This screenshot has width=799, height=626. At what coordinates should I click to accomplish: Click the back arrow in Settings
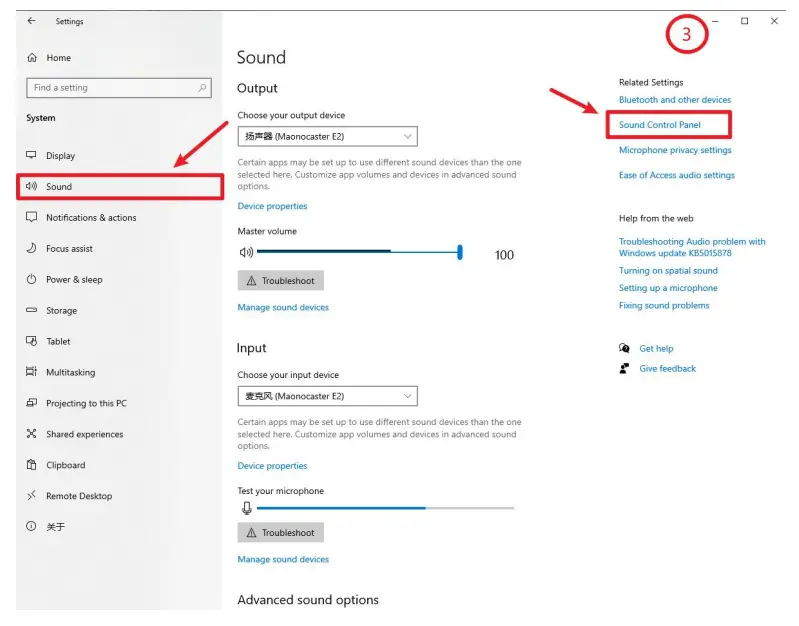tap(32, 21)
